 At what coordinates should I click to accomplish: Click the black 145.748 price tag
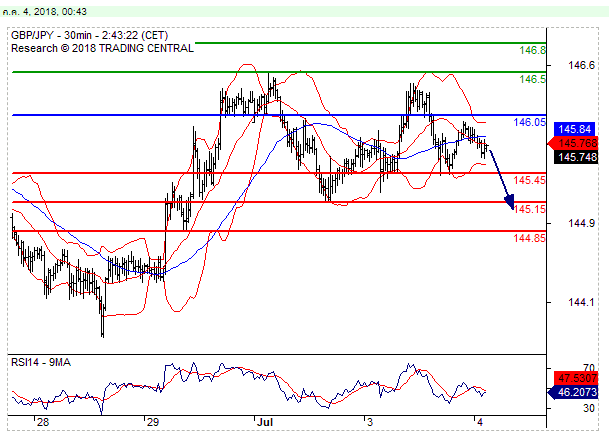pos(577,157)
